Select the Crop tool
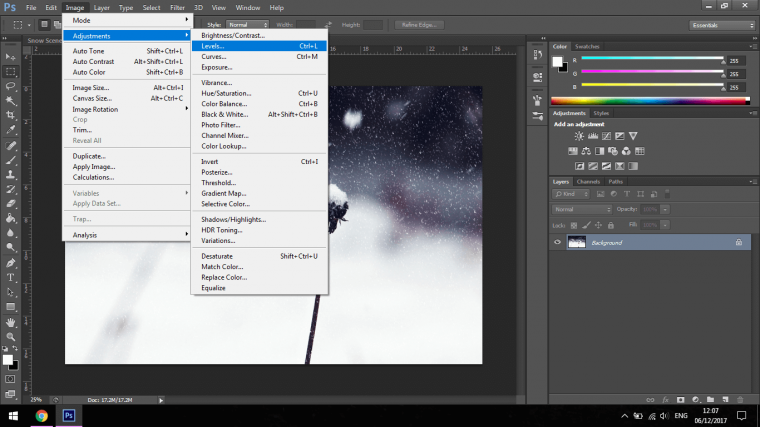 click(10, 115)
